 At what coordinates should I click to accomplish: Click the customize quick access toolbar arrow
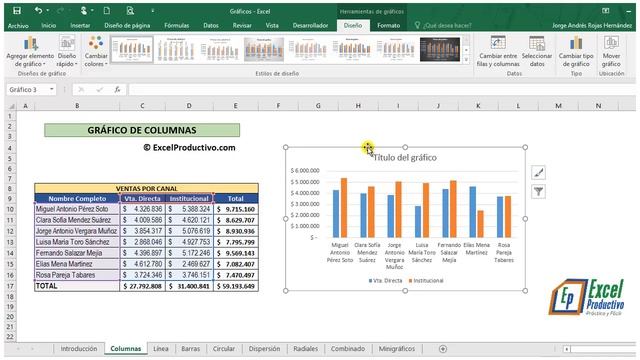coord(152,11)
